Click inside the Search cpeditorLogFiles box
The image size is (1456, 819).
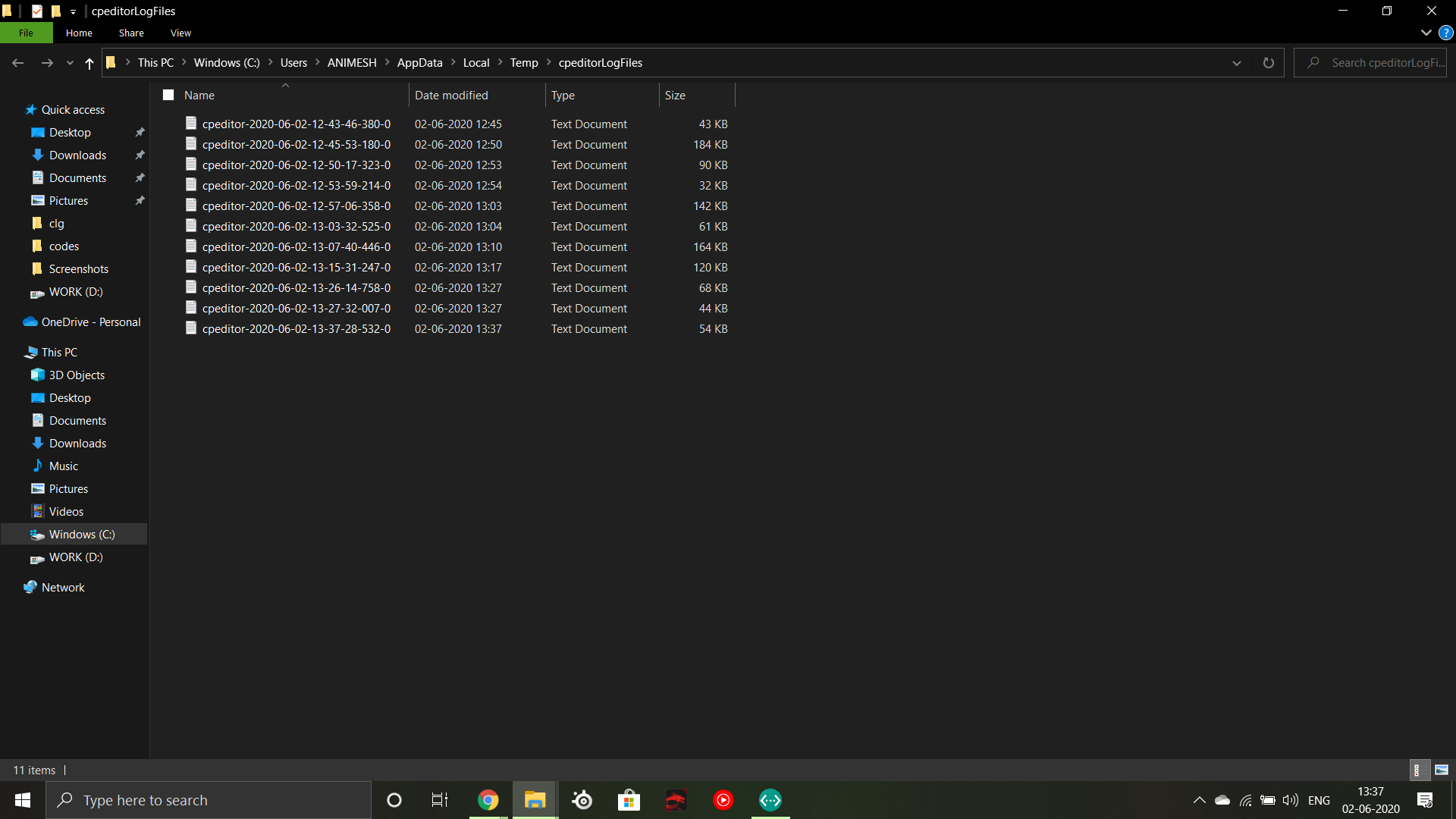(x=1380, y=62)
